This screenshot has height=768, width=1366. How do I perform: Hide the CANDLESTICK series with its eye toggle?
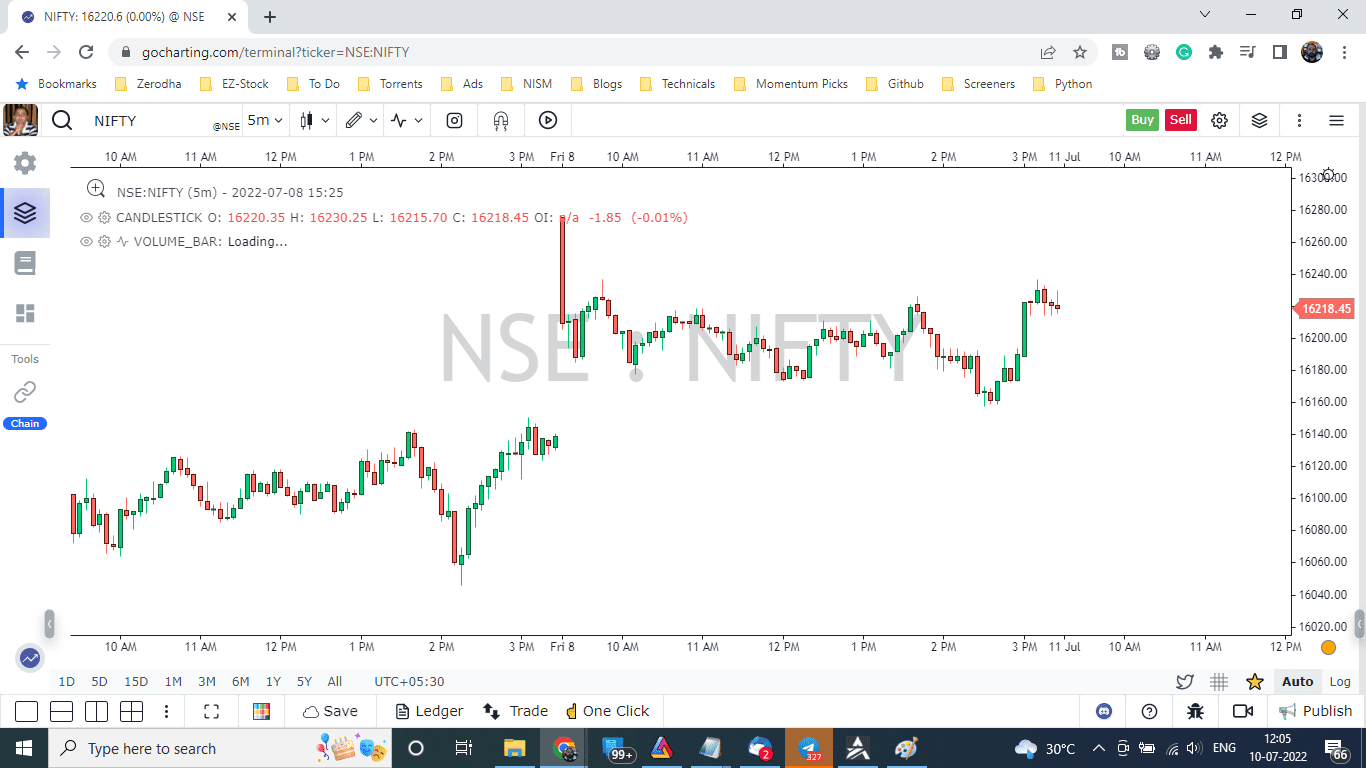click(x=86, y=217)
